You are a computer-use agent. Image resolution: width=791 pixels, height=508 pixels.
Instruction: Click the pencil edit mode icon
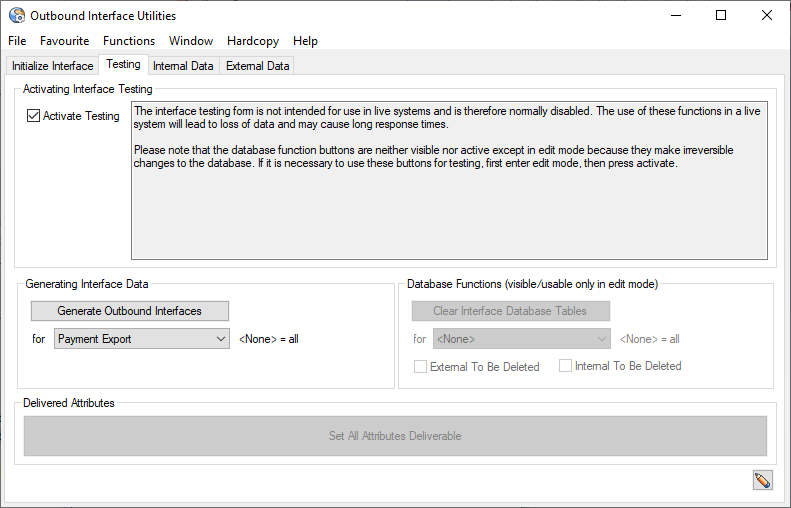point(763,481)
